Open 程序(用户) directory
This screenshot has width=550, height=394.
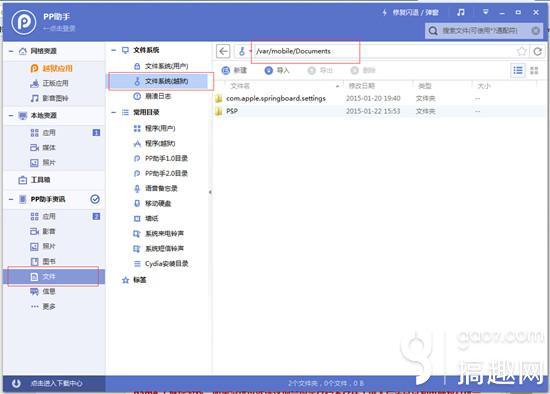click(154, 128)
